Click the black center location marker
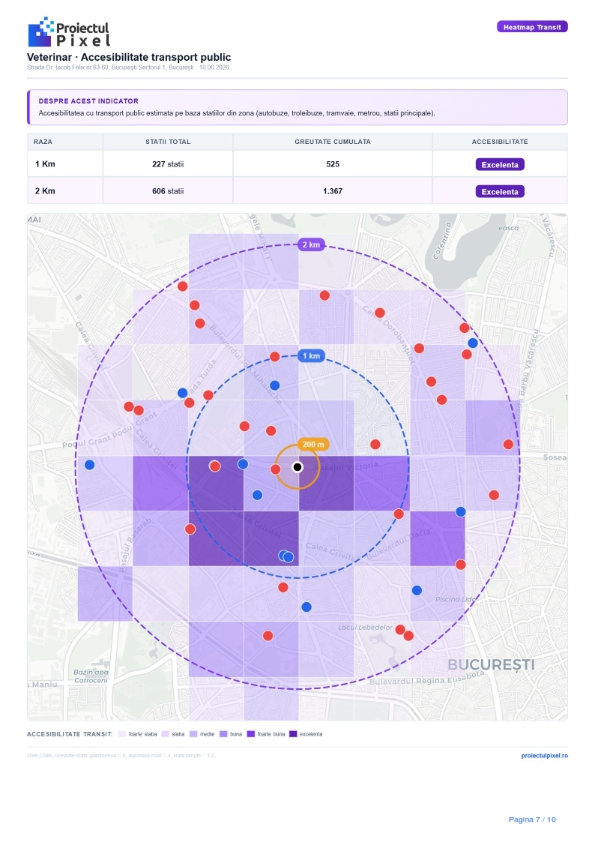 coord(298,467)
